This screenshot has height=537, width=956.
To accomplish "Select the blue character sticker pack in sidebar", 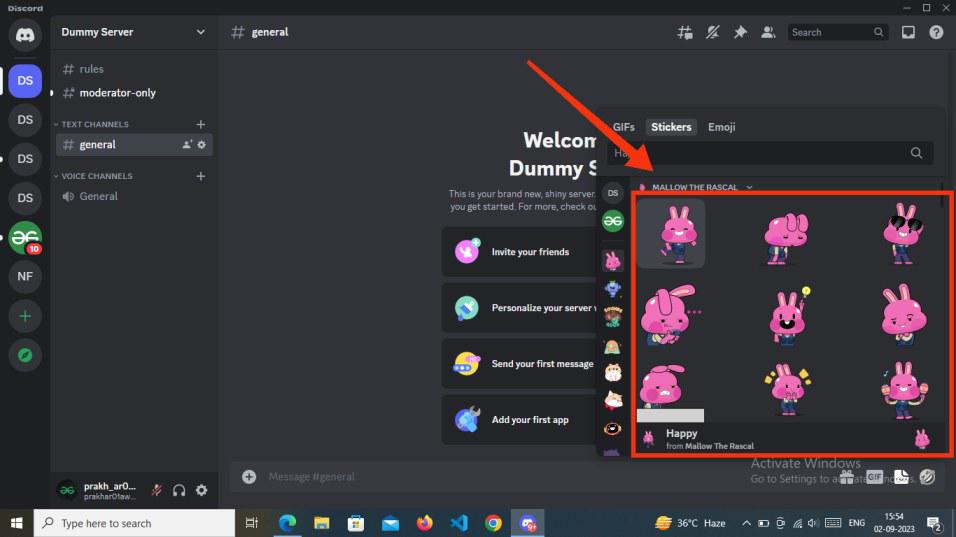I will [613, 288].
